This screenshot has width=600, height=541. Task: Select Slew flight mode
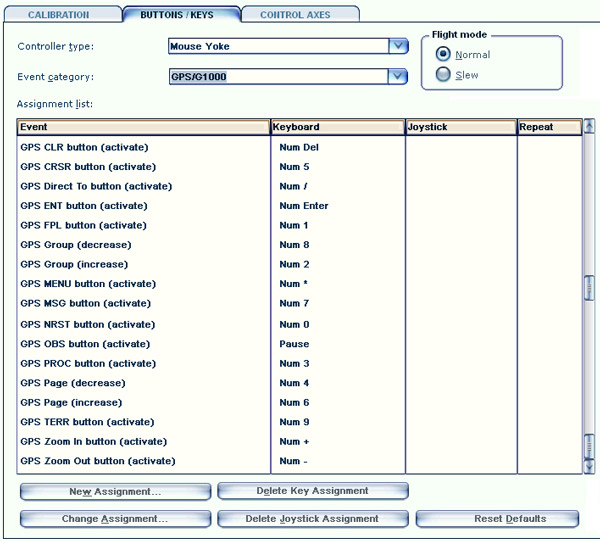coord(443,75)
